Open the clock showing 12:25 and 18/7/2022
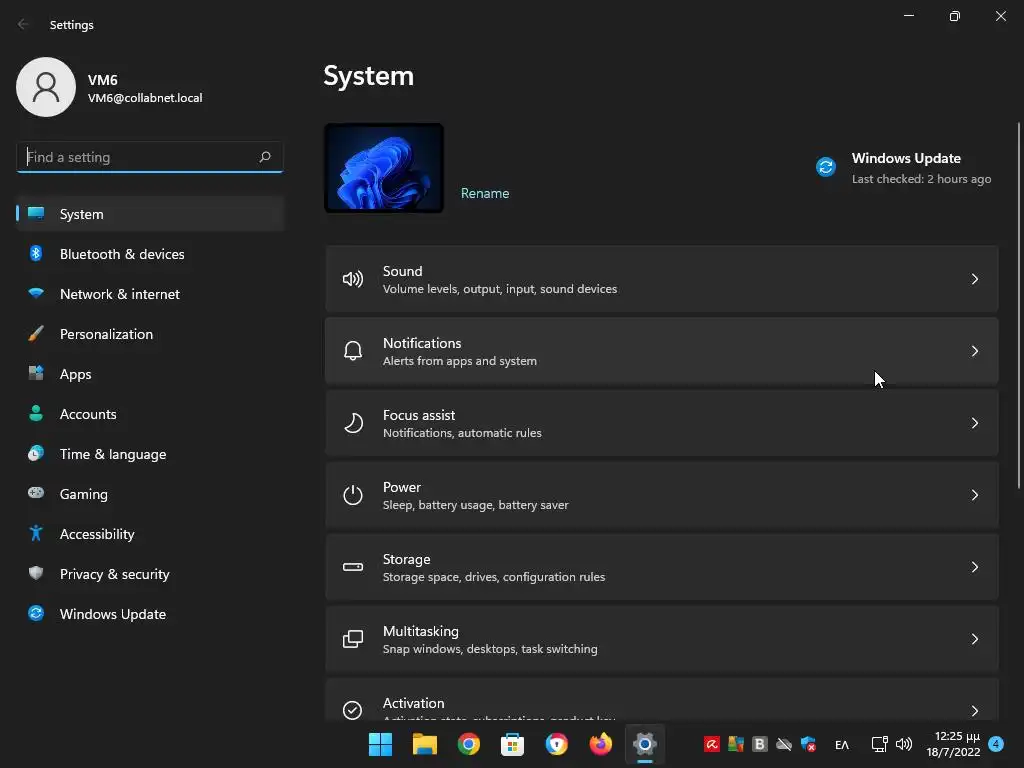 click(953, 744)
